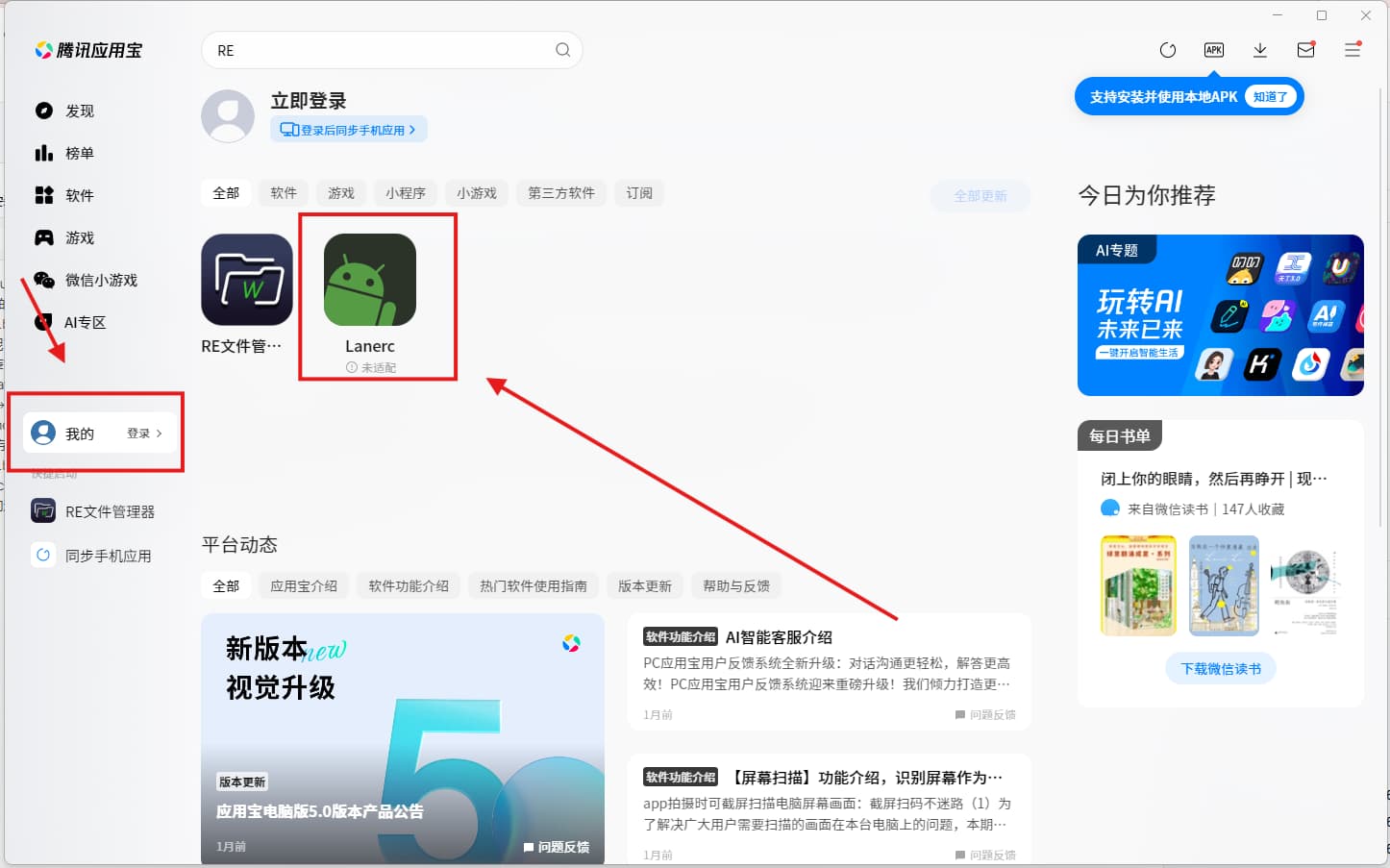The width and height of the screenshot is (1390, 868).
Task: Click the 下载微信读书 button
Action: point(1221,669)
